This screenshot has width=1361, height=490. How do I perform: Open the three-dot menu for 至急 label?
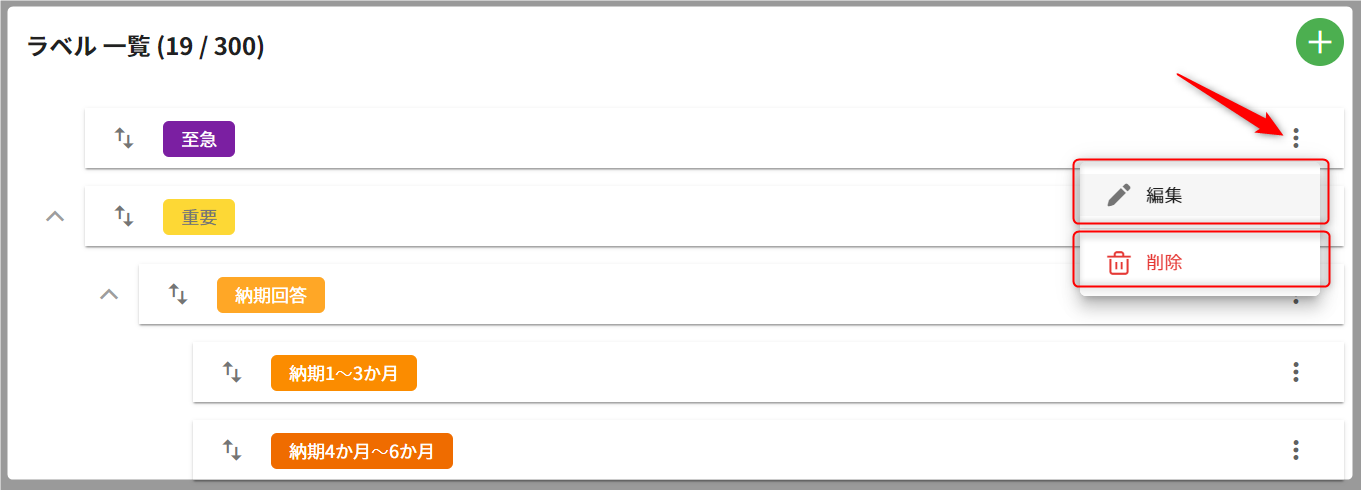(1296, 138)
